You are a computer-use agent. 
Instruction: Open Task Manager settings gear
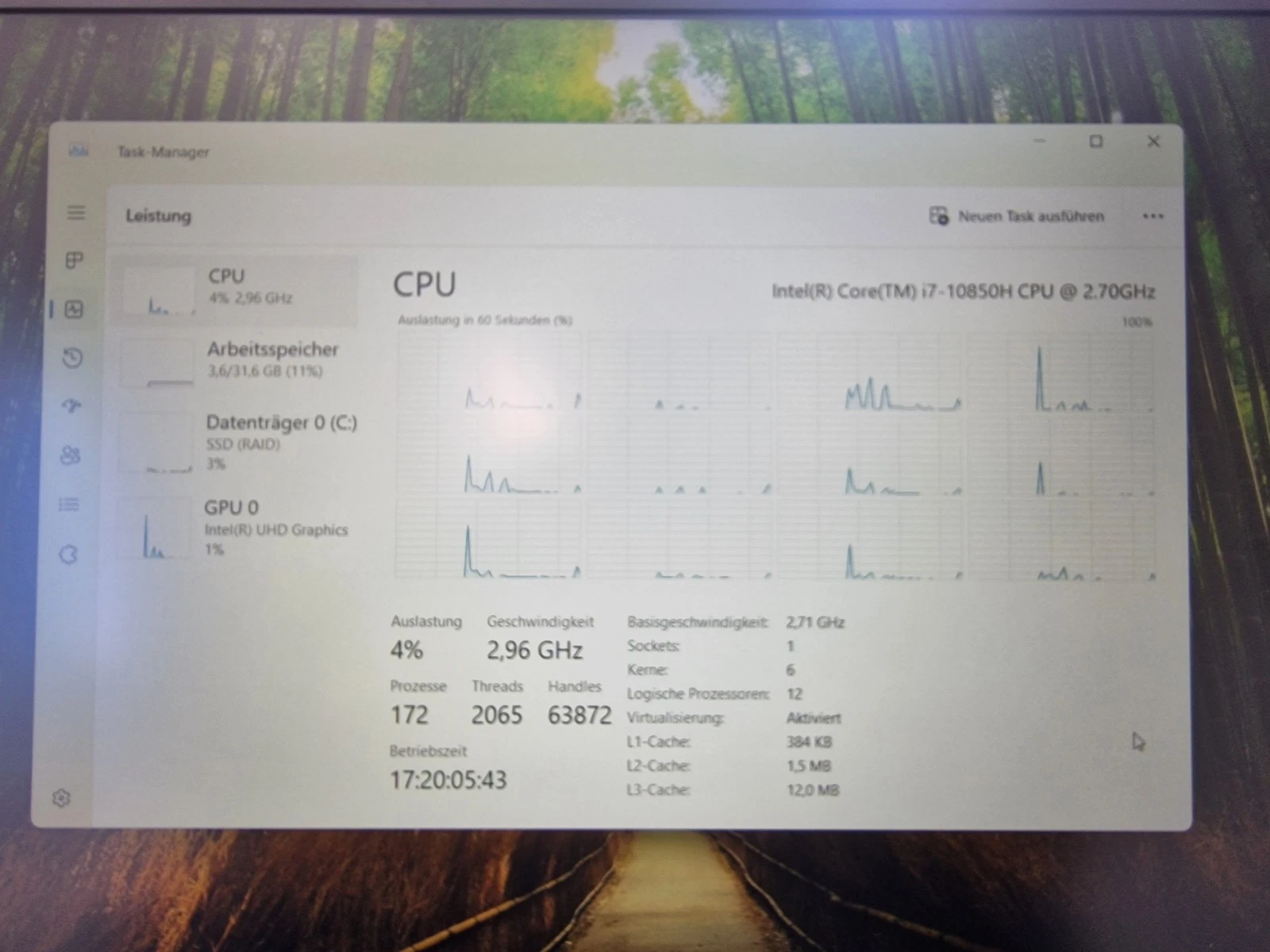pos(61,798)
